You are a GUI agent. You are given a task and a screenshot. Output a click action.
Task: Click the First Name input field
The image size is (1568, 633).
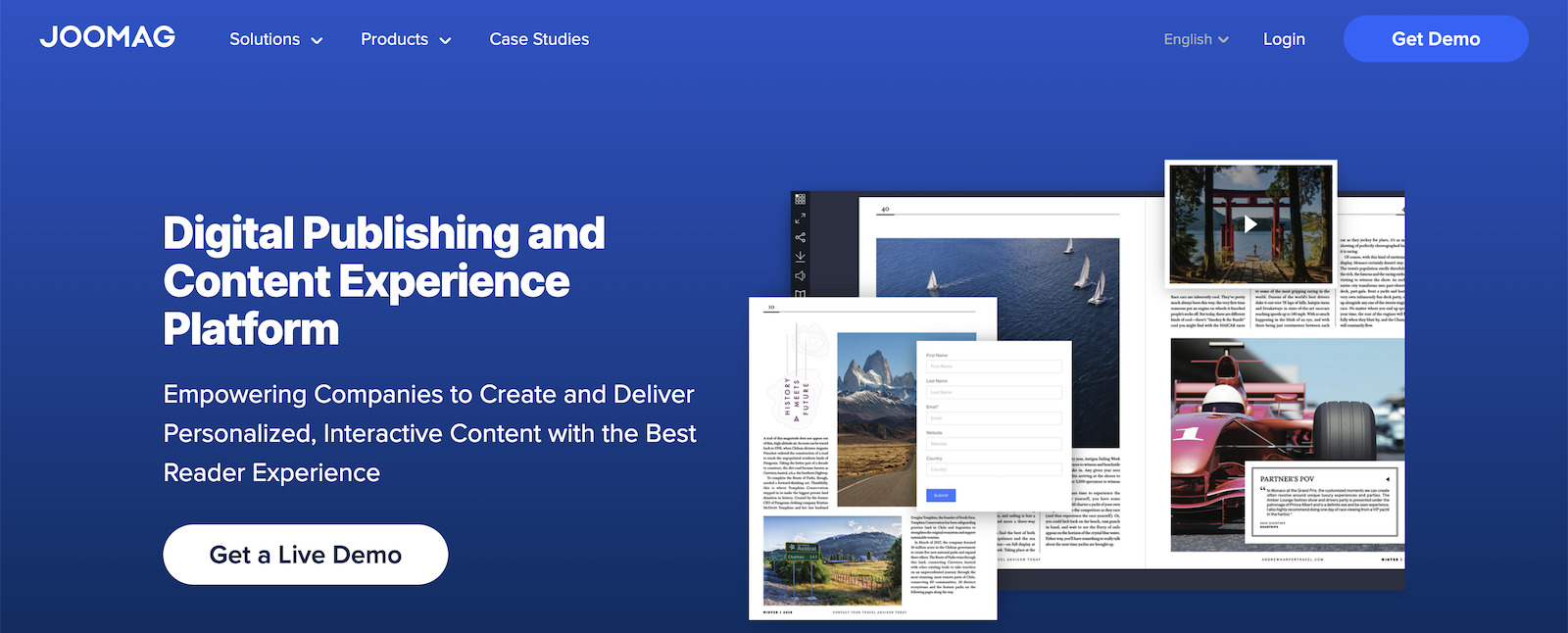993,366
